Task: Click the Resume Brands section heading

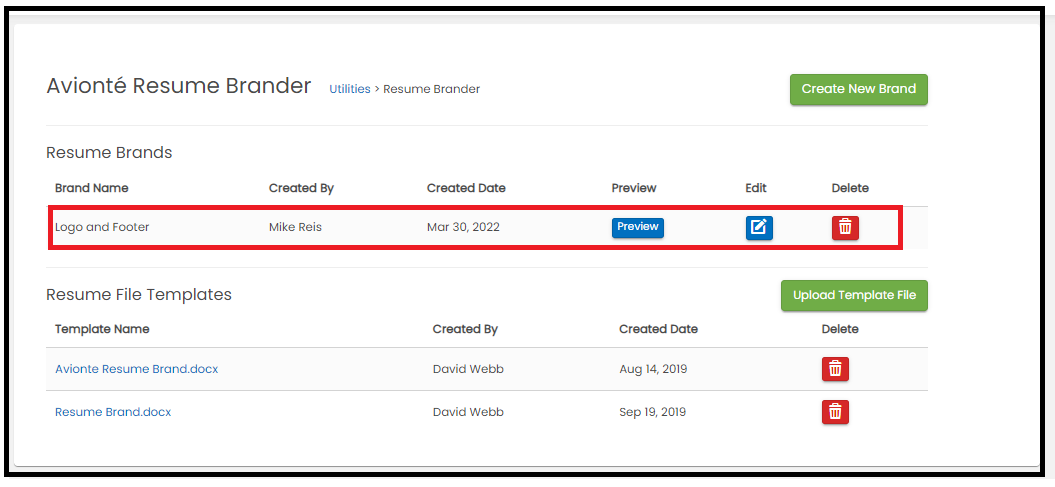Action: point(109,153)
